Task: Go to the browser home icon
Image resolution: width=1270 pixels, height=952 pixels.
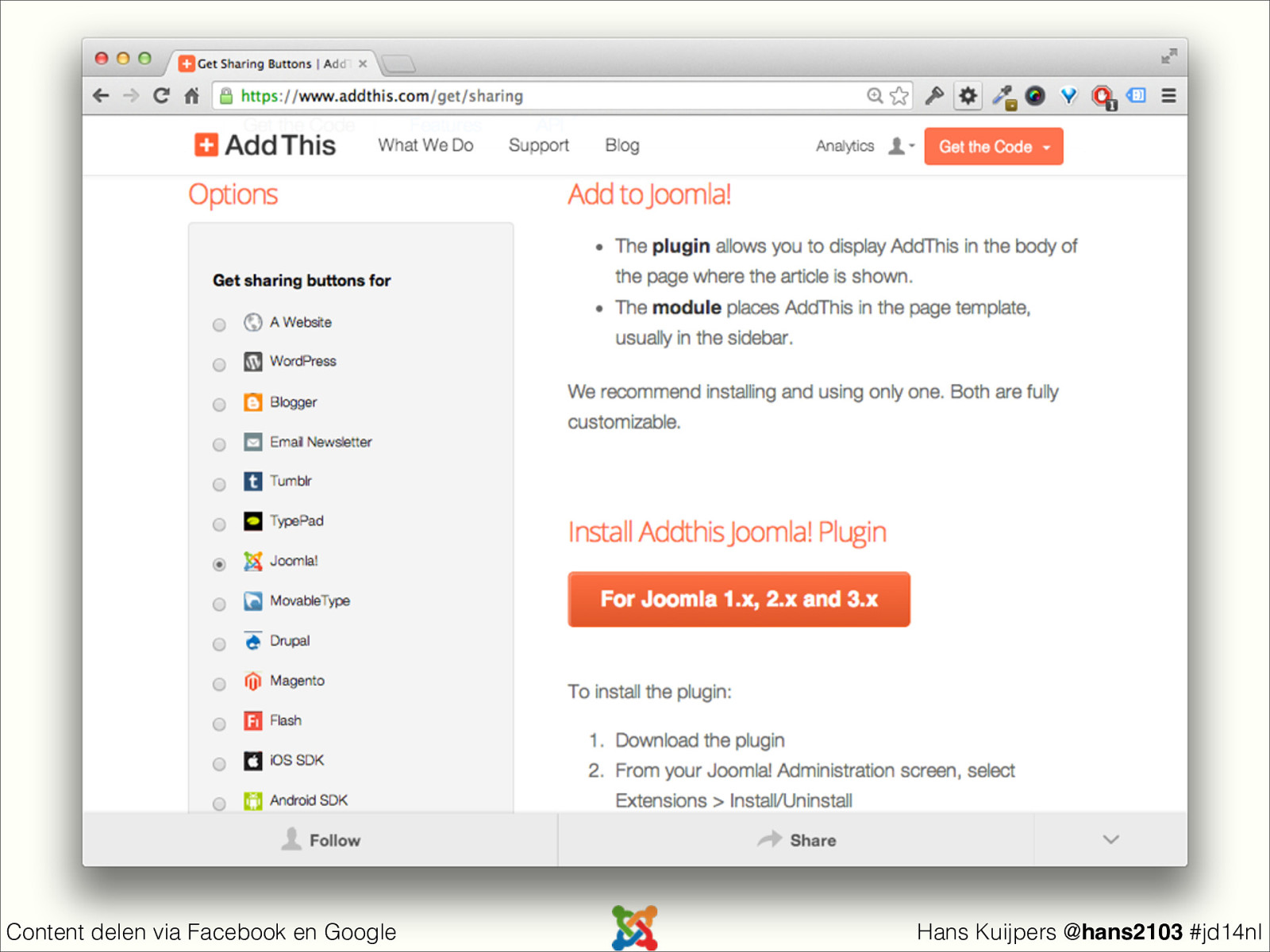Action: tap(191, 96)
